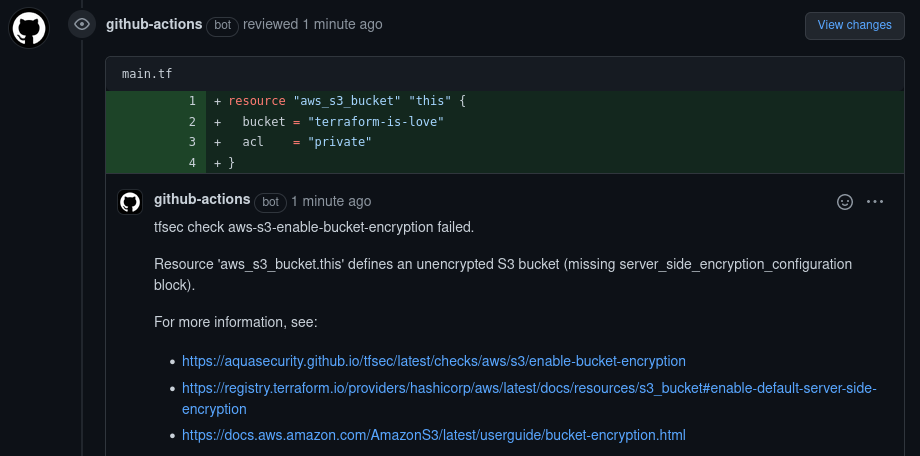Image resolution: width=920 pixels, height=456 pixels.
Task: Open the Terraform registry s3_bucket link
Action: tap(528, 388)
